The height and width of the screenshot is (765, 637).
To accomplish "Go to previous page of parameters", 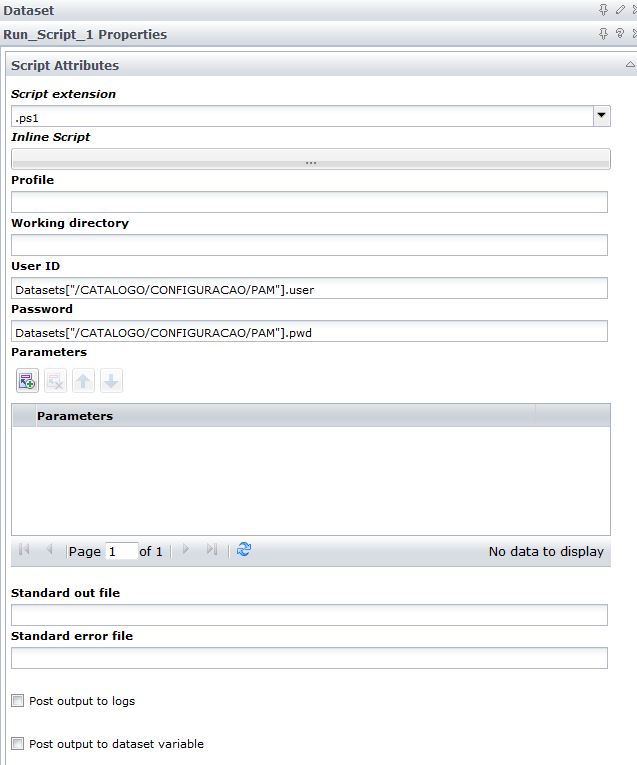I will (x=49, y=550).
